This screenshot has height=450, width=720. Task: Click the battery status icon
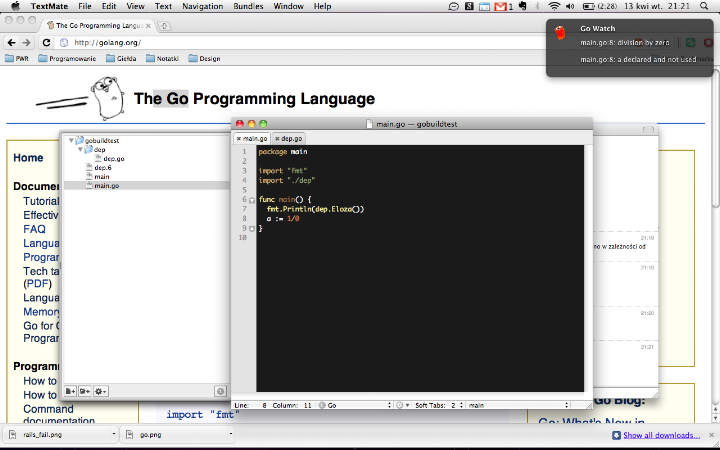pos(588,6)
